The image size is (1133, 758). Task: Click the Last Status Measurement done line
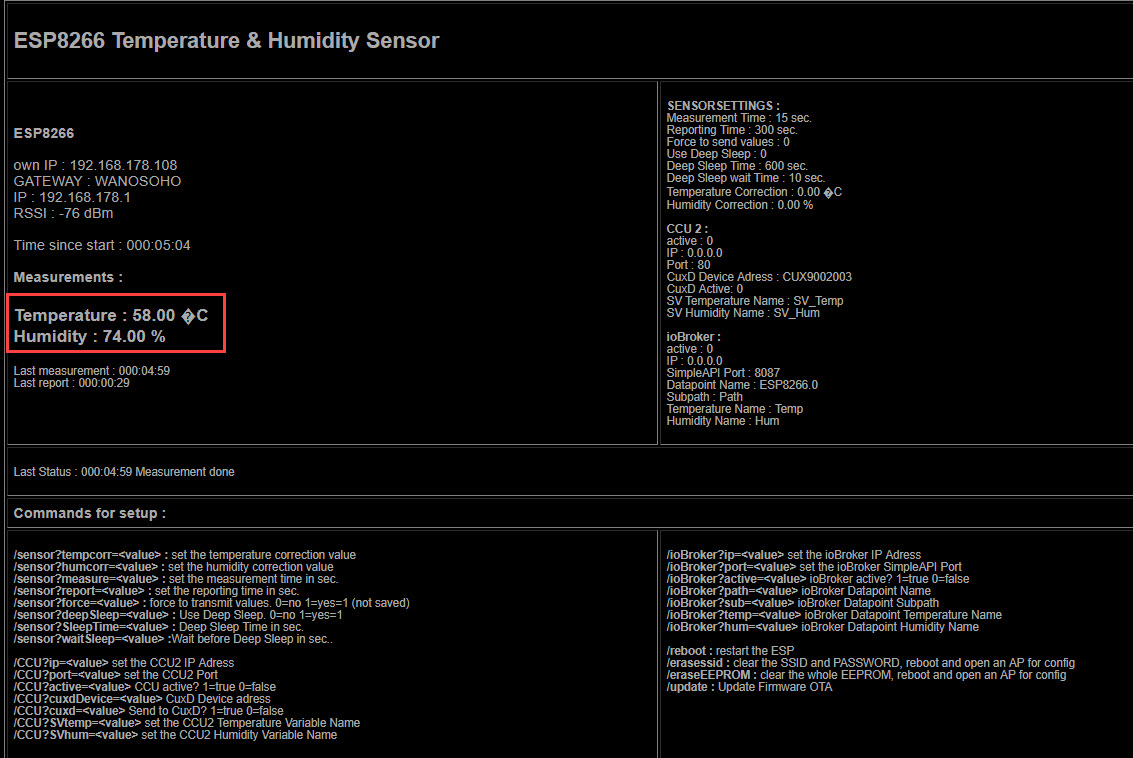click(124, 472)
